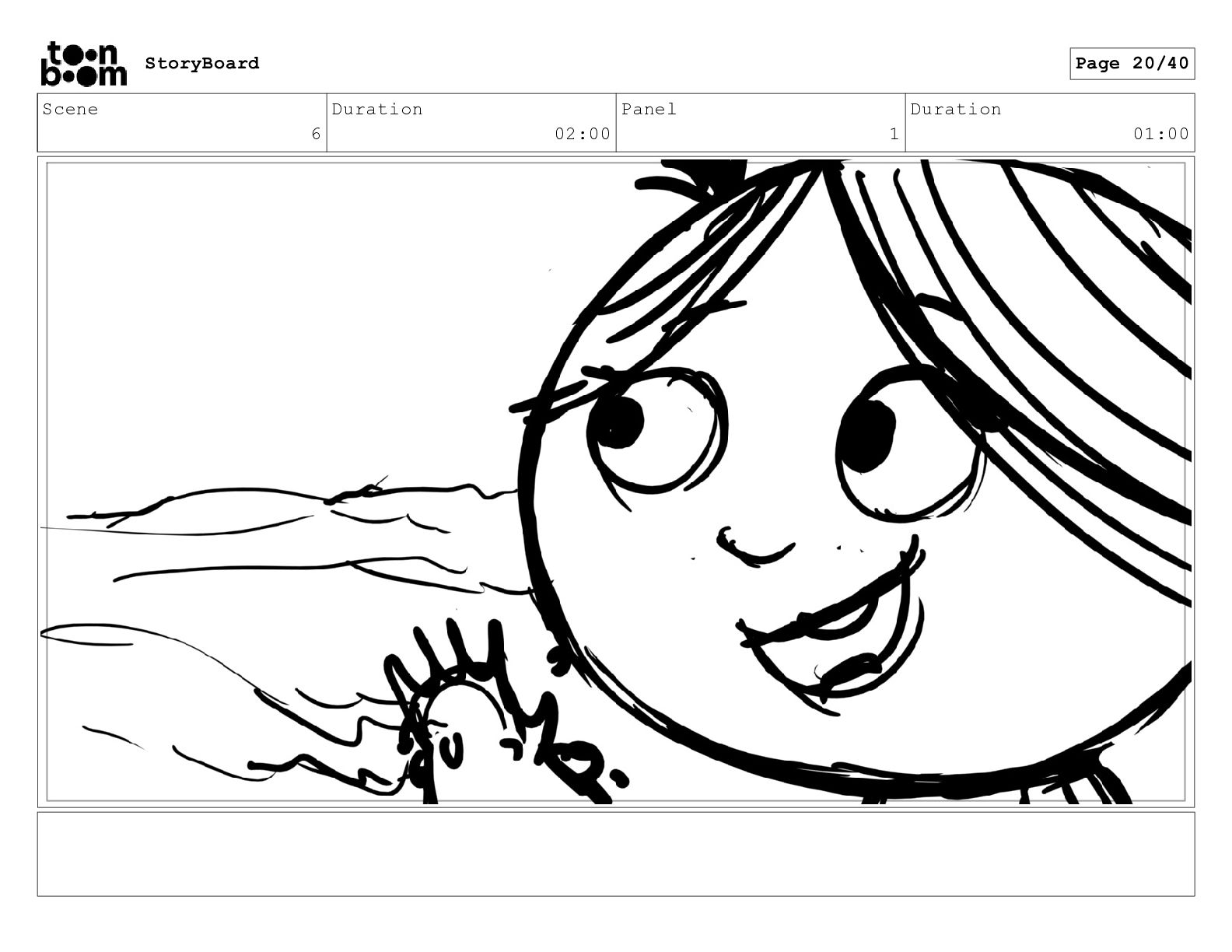
Task: Click the scene duration 02:00
Action: click(x=583, y=134)
